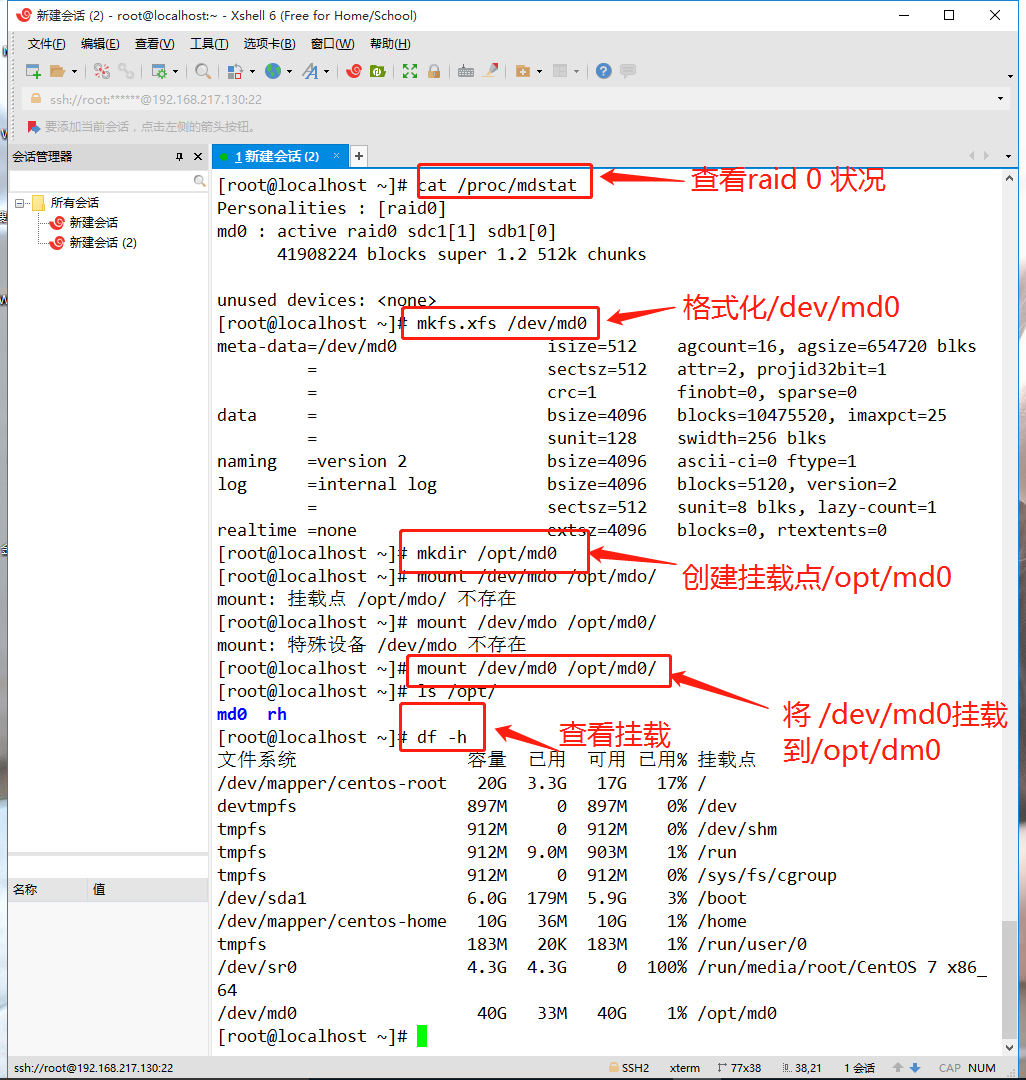This screenshot has height=1080, width=1026.
Task: Click xterm status bar entry
Action: (x=684, y=1068)
